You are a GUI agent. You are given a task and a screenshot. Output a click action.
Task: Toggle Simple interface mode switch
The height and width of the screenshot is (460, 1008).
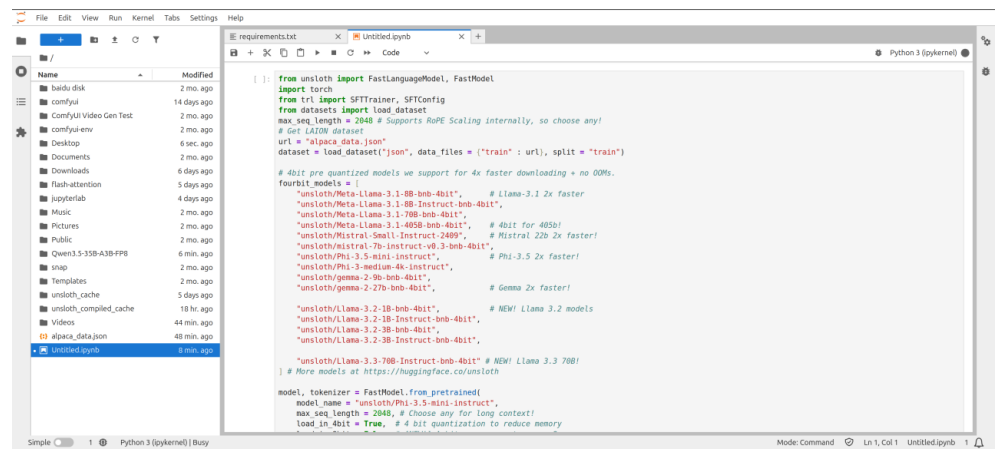point(64,442)
